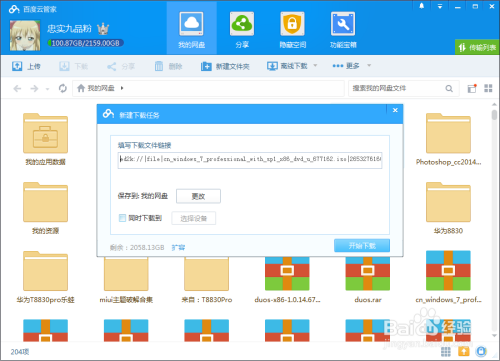The width and height of the screenshot is (500, 361).
Task: Click the crown VIP icon beside username
Action: (103, 29)
